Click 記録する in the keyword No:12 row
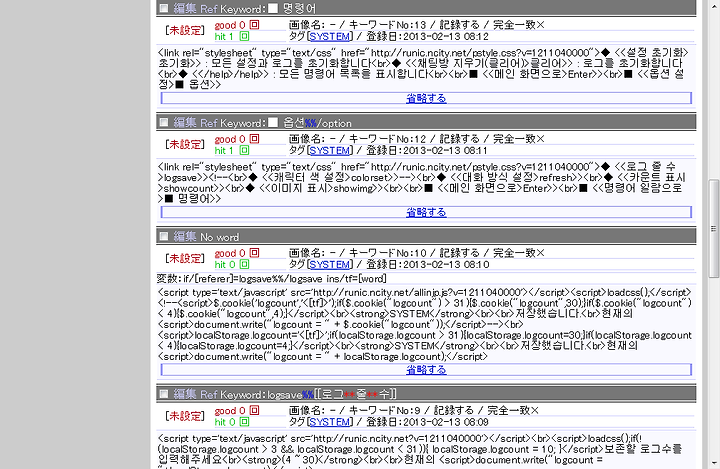 459,139
